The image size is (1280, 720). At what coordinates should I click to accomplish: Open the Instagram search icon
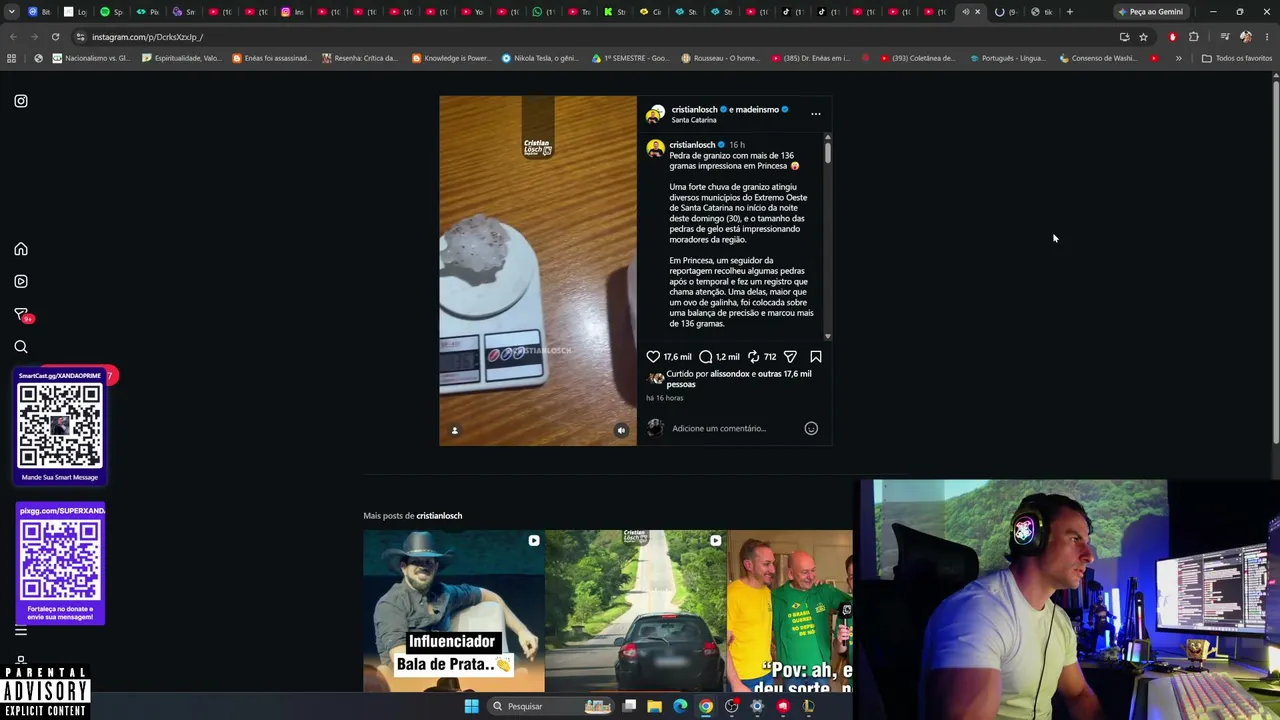coord(21,347)
